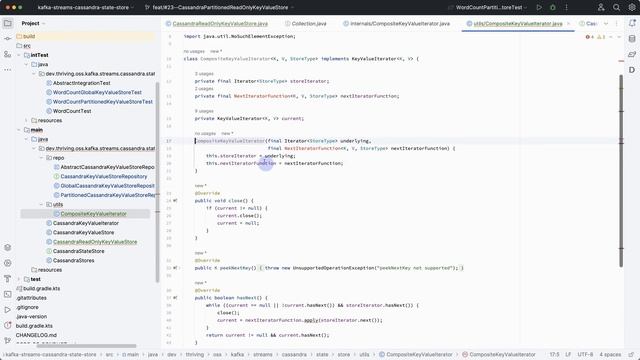640x360 pixels.
Task: Click implements gutter icon beside peekNextKey()
Action: (175, 268)
